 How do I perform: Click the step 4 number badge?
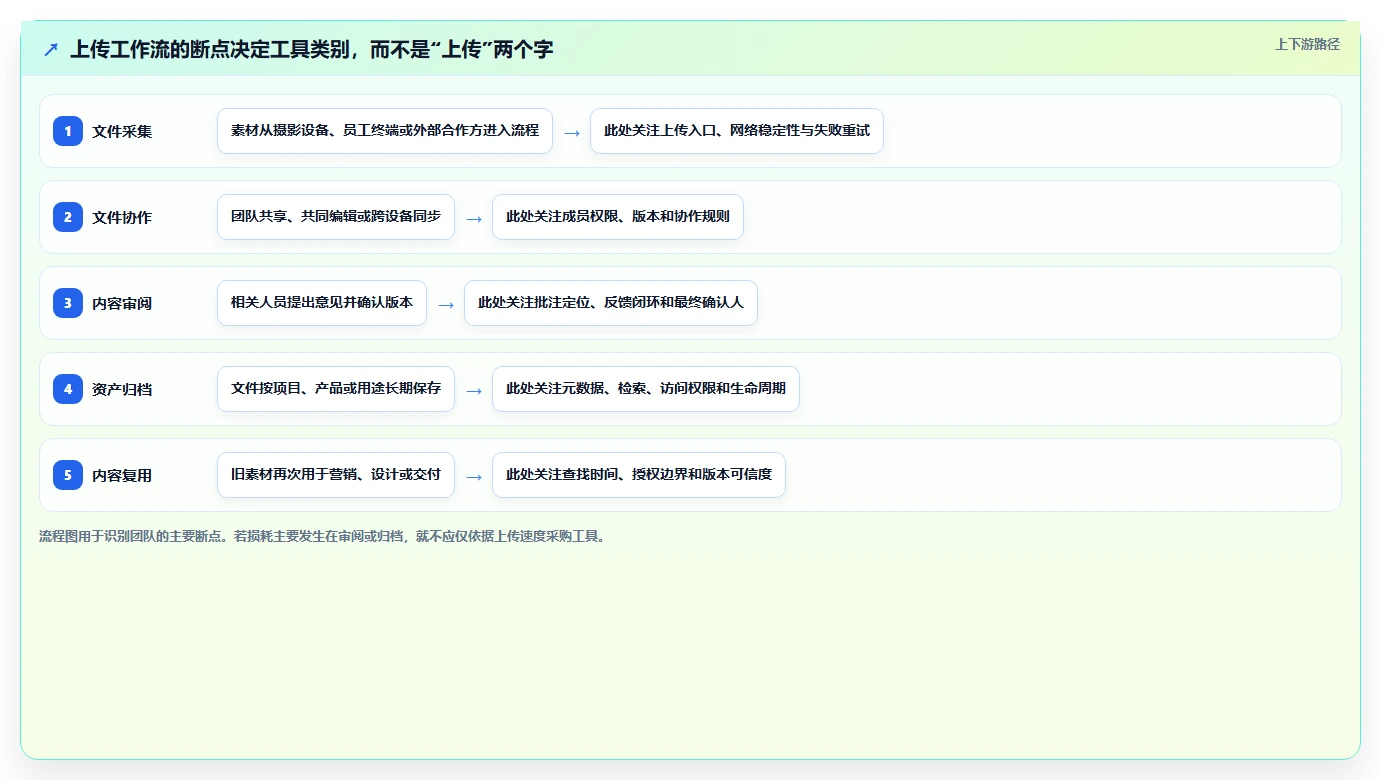tap(68, 389)
